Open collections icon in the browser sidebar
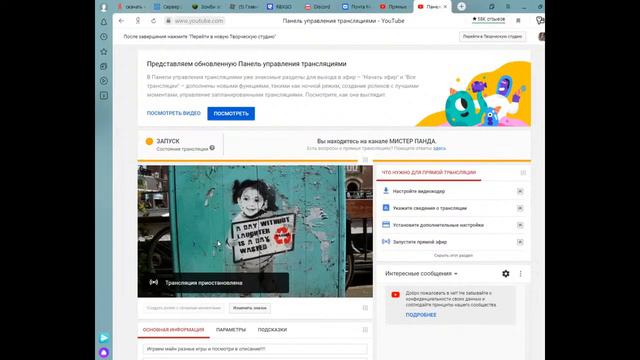The height and width of the screenshot is (360, 640). 104,66
